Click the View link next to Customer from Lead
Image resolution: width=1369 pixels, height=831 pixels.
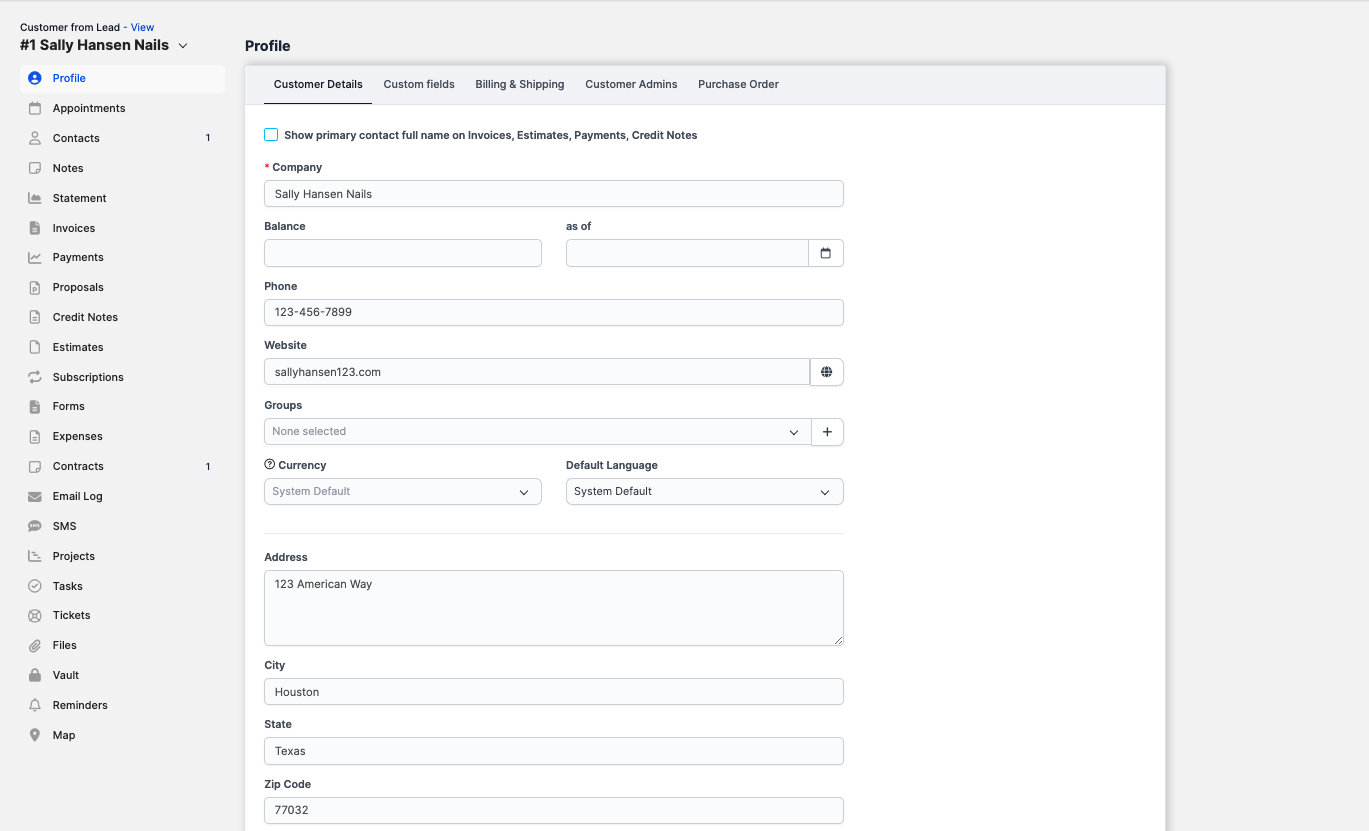pyautogui.click(x=142, y=27)
